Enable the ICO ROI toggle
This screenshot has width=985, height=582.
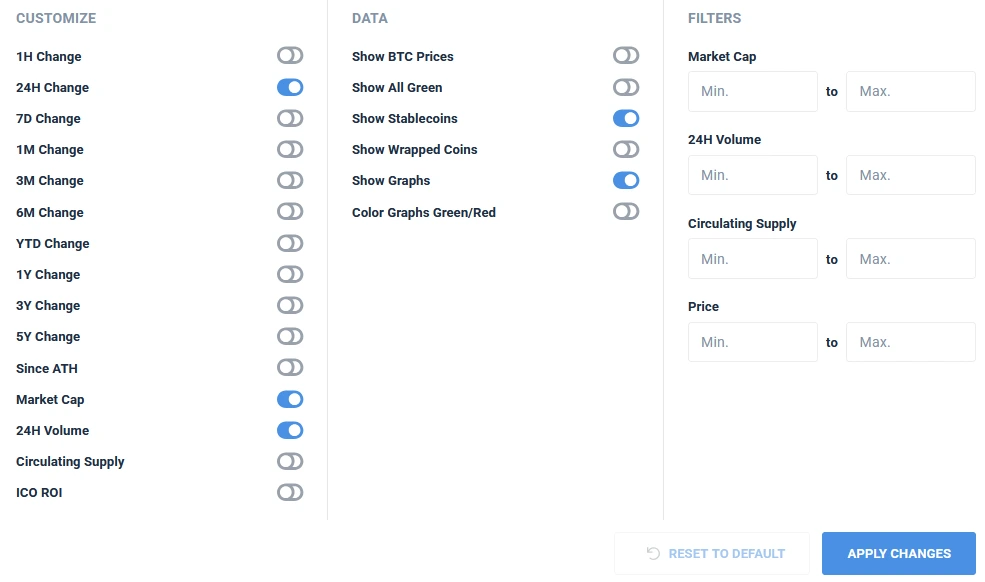click(290, 492)
